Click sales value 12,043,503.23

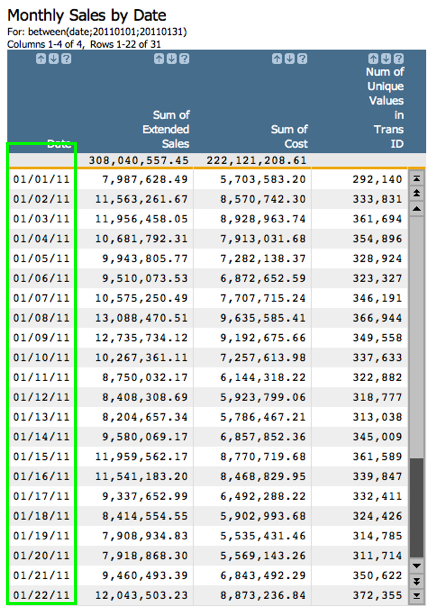[x=141, y=595]
